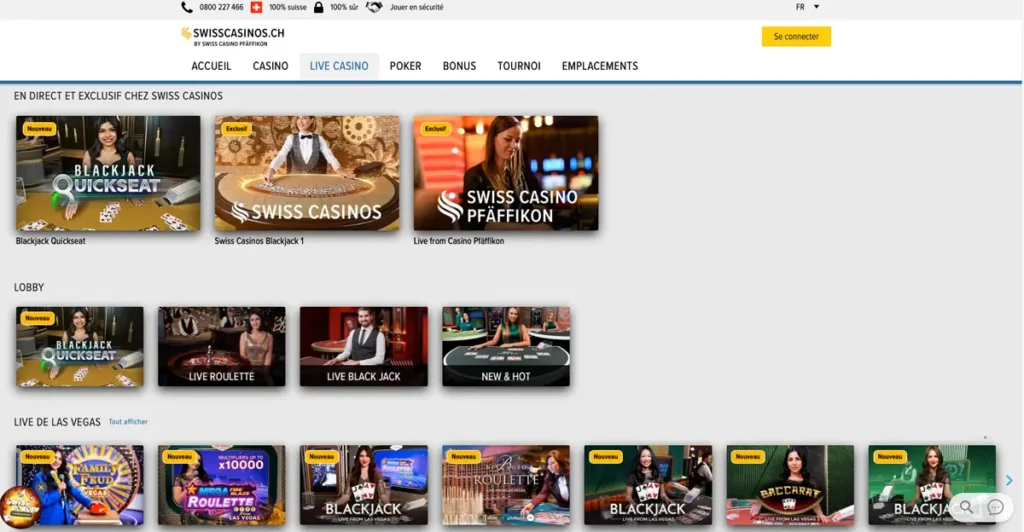Open the Family Feud Vegas game tile

click(x=80, y=485)
